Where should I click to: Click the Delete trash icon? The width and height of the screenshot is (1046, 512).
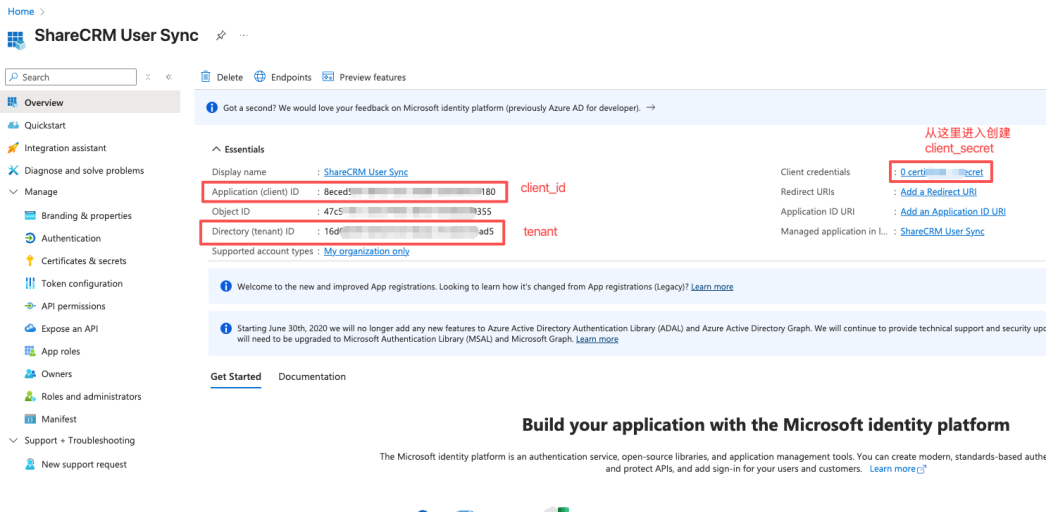click(205, 77)
